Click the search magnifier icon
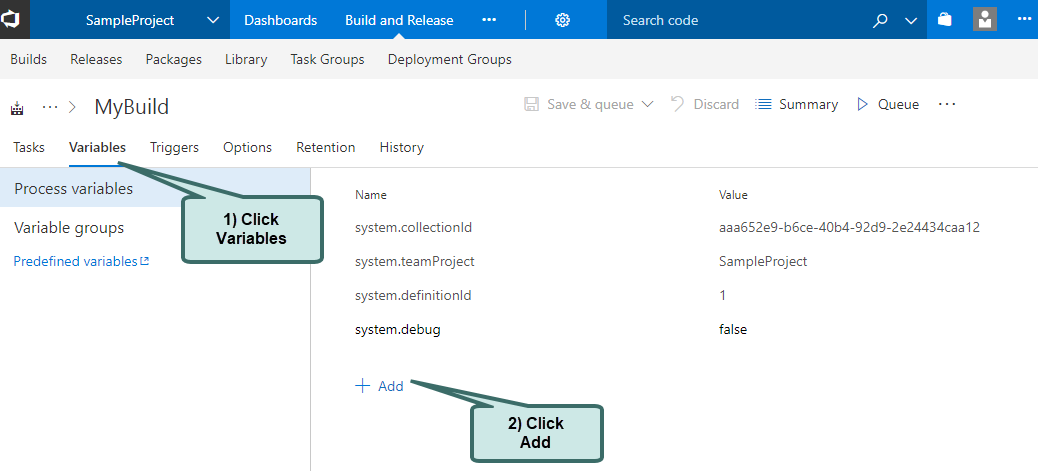 [880, 20]
